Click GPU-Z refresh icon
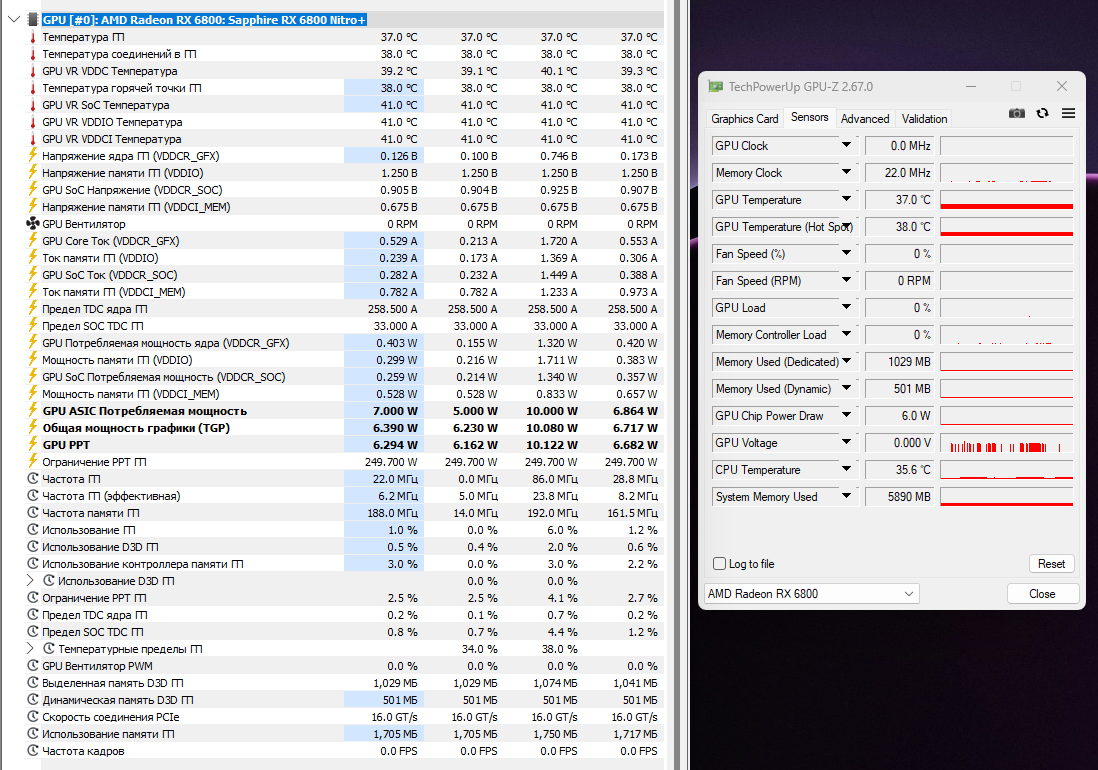 click(1043, 113)
